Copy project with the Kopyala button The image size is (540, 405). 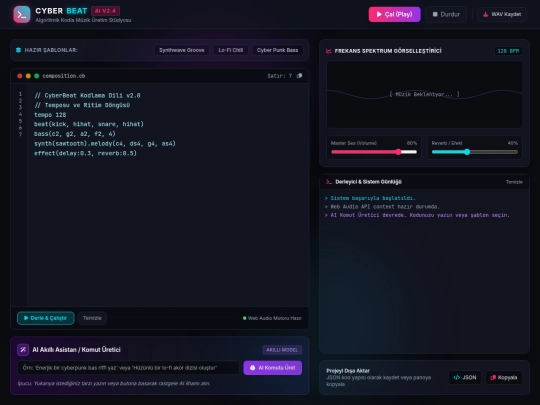point(504,377)
